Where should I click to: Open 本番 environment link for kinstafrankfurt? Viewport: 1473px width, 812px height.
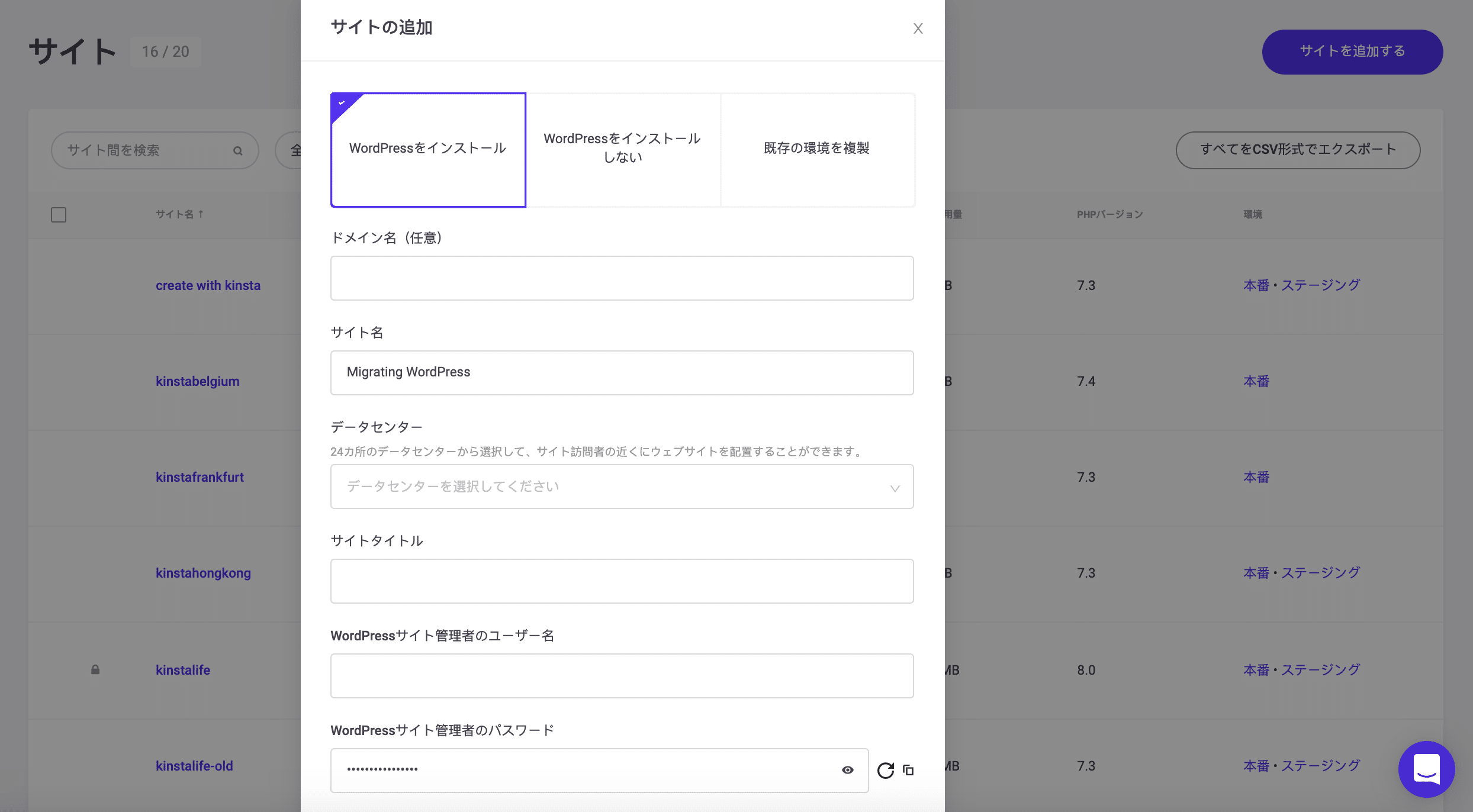pyautogui.click(x=1256, y=477)
